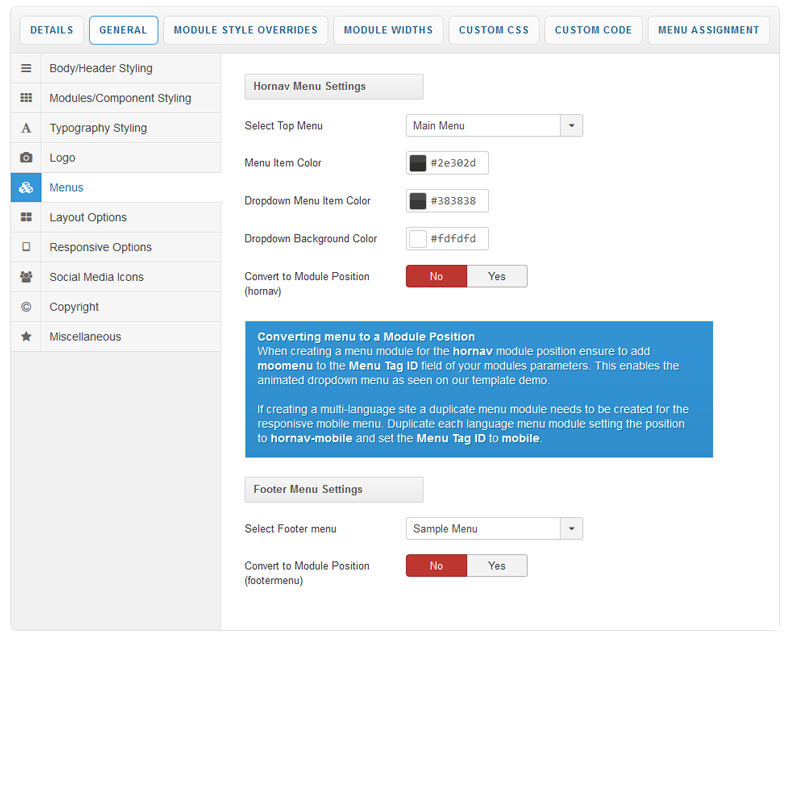Click the Typography Styling letter icon
Viewport: 788px width, 788px height.
click(x=26, y=128)
